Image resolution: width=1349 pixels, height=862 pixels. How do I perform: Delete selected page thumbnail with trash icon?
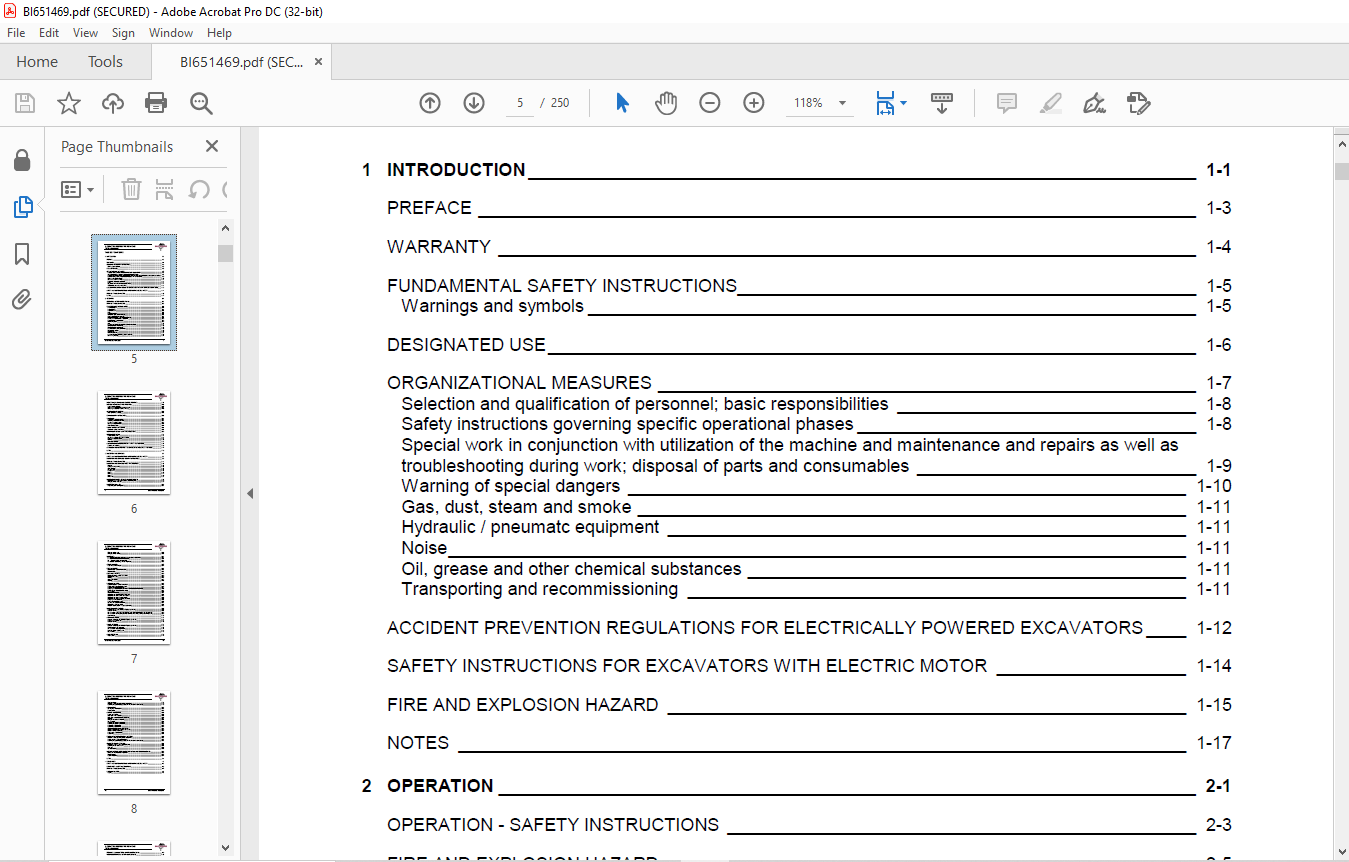131,189
